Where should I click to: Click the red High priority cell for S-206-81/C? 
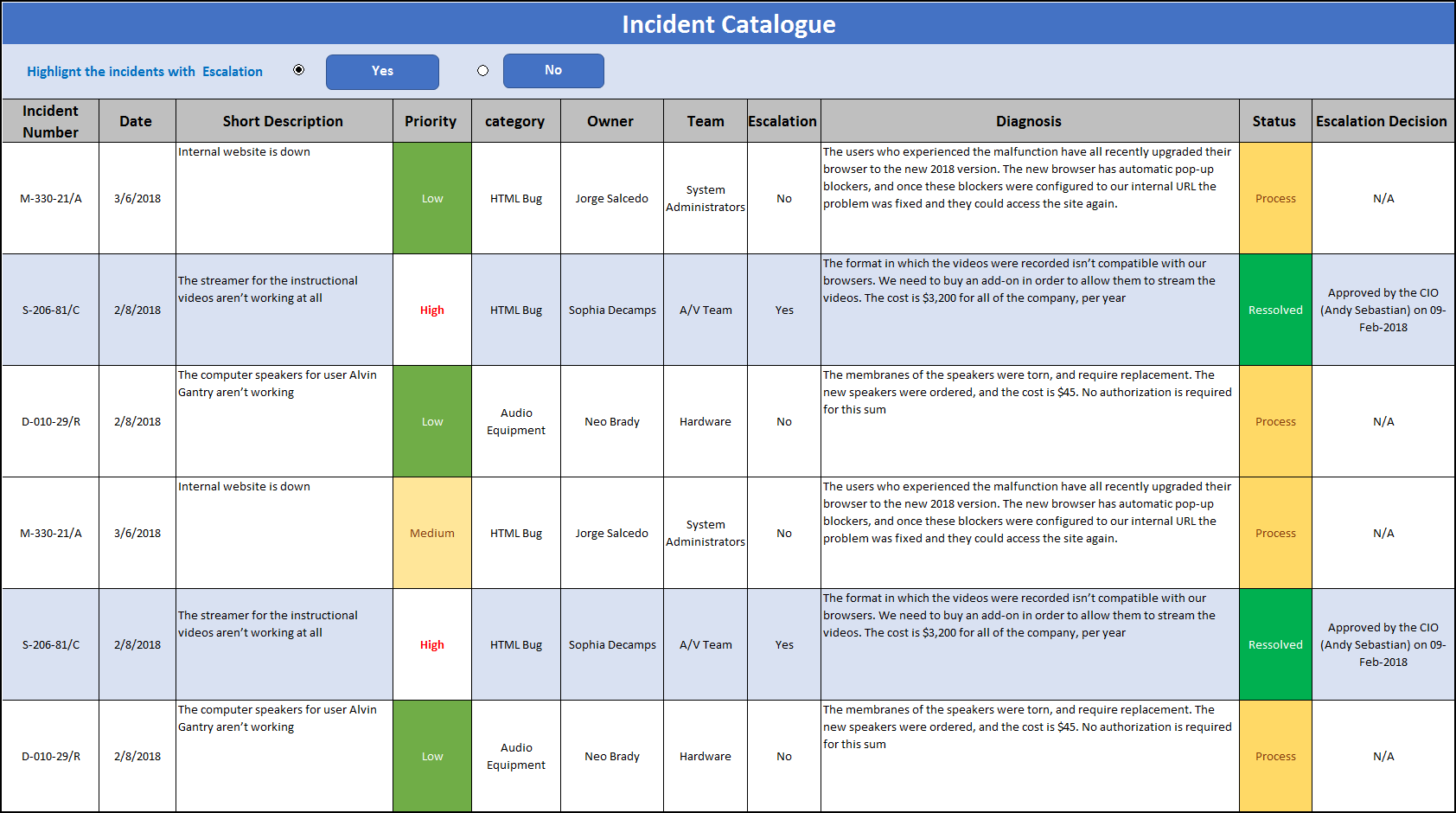click(x=431, y=310)
